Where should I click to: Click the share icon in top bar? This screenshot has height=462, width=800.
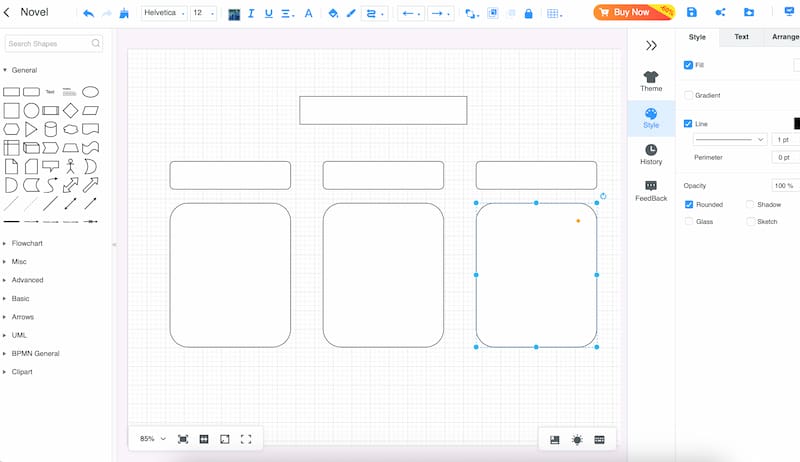tap(720, 12)
